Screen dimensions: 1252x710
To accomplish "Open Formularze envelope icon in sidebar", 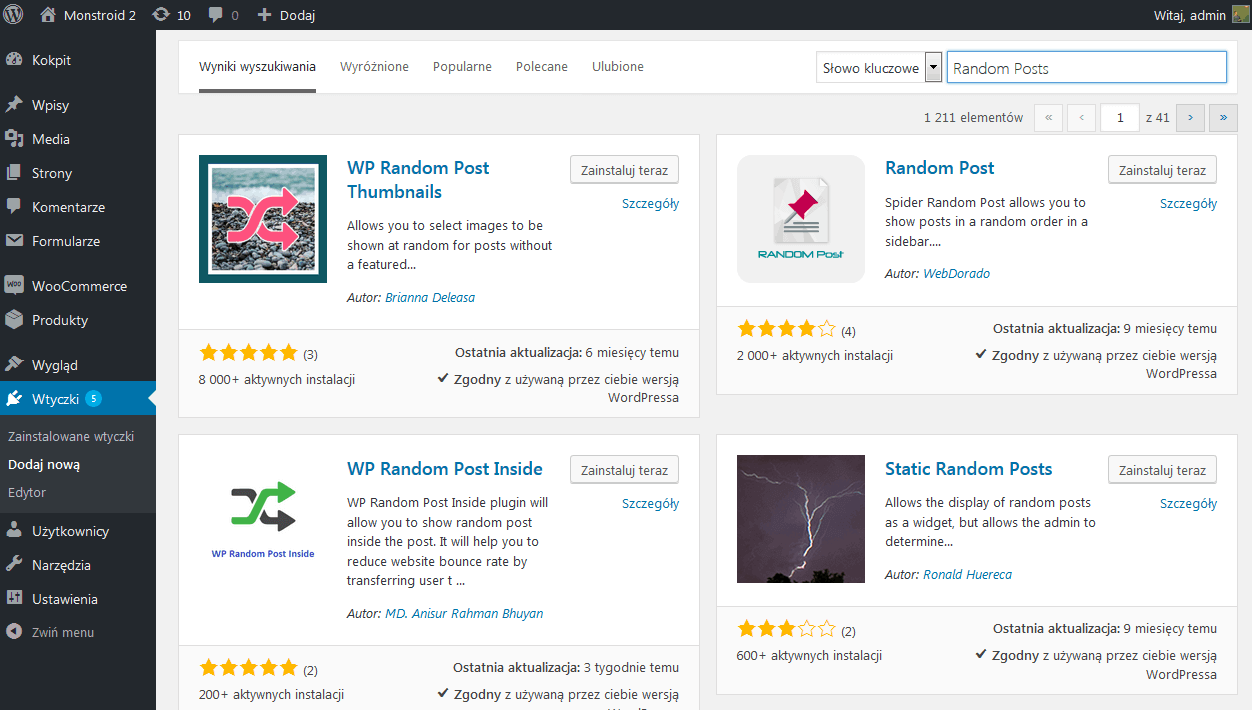I will tap(14, 241).
